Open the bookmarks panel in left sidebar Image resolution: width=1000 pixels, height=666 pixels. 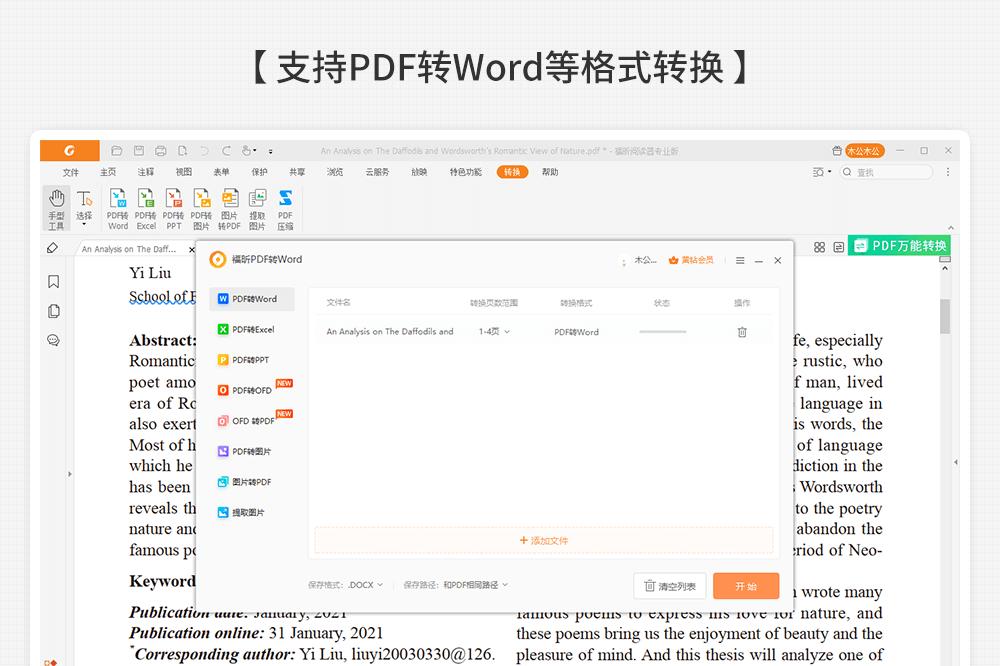[x=54, y=281]
